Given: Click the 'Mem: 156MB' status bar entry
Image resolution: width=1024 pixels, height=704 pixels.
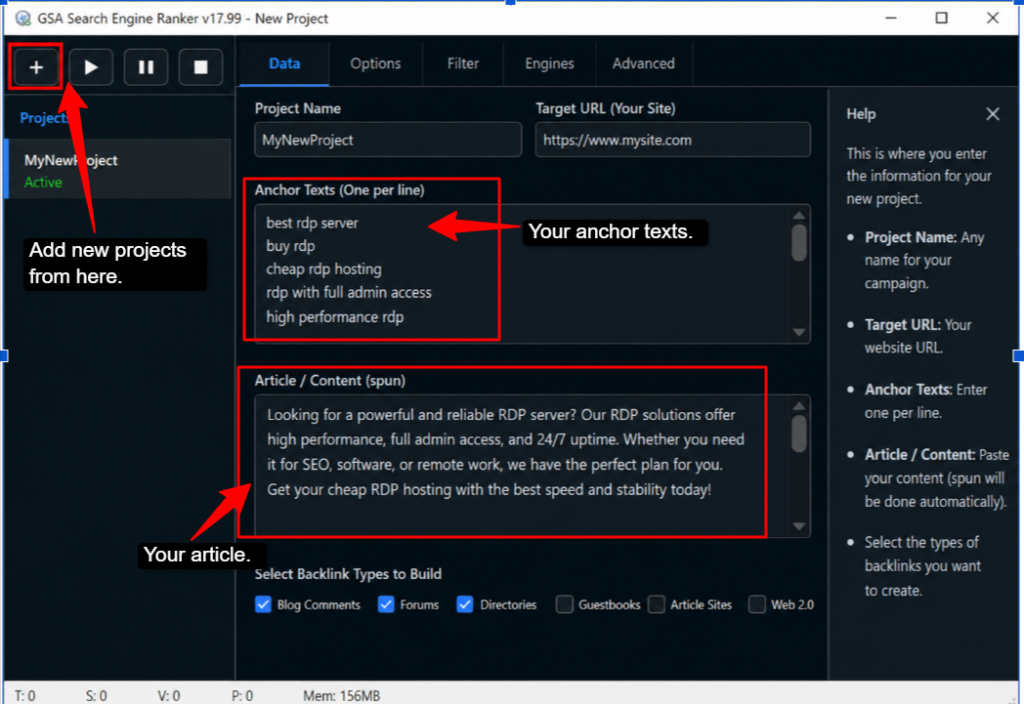Looking at the screenshot, I should coord(342,696).
